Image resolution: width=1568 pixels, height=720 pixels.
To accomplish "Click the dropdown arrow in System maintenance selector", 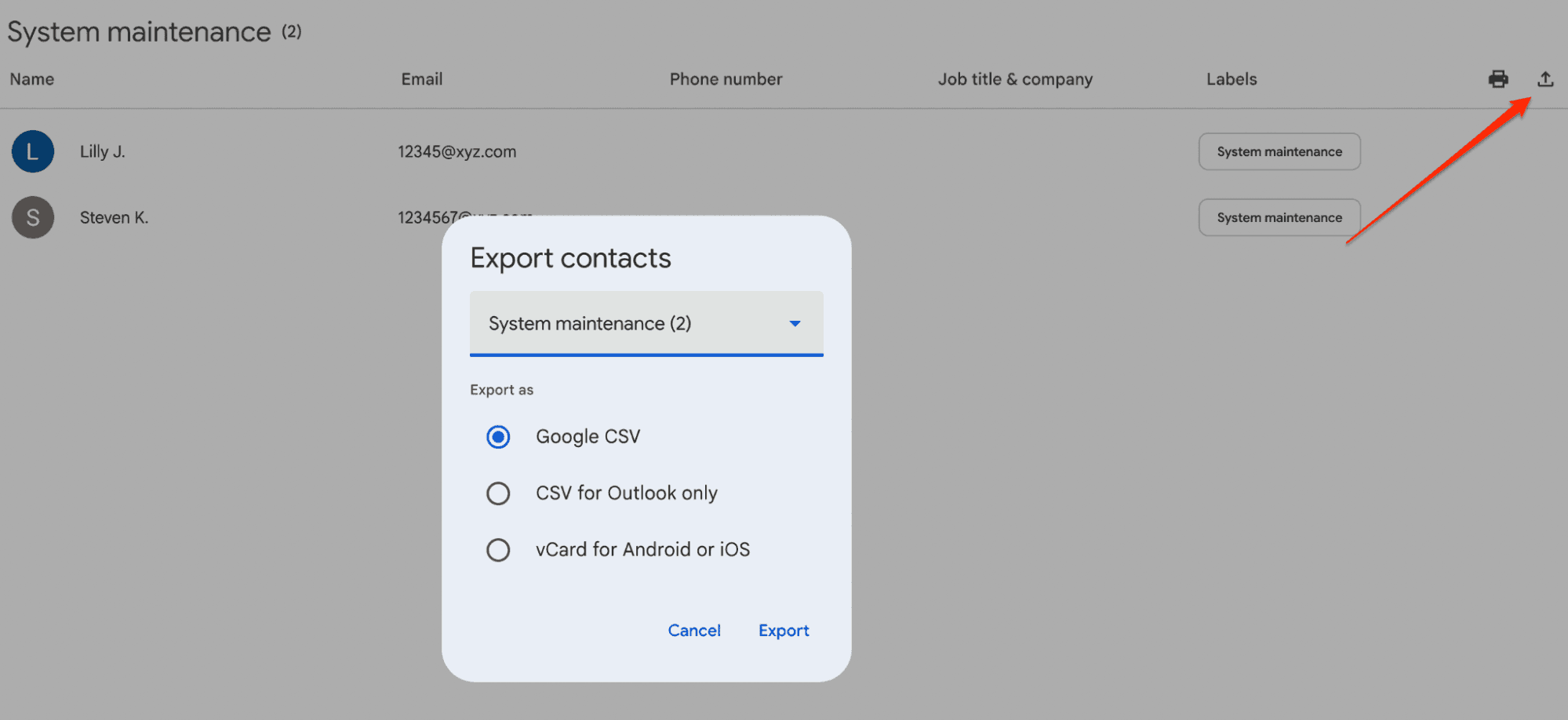I will (x=795, y=323).
